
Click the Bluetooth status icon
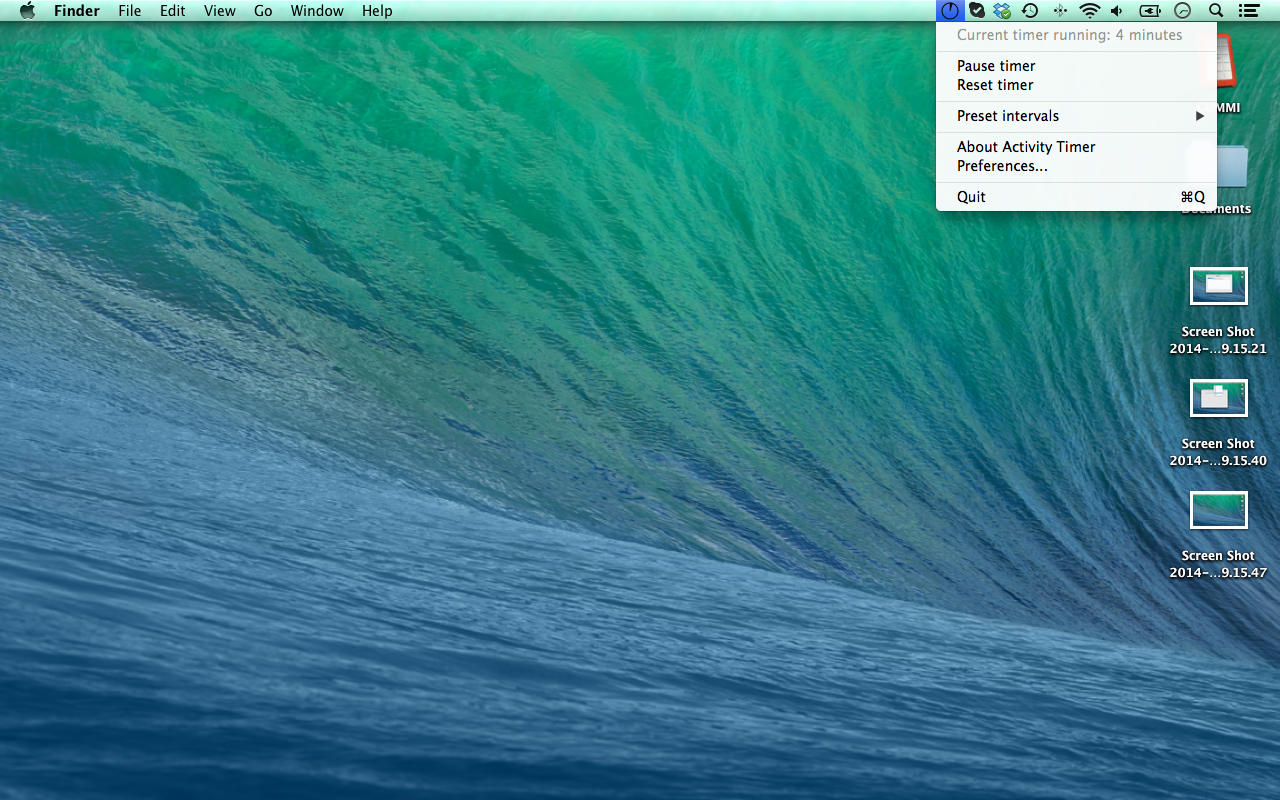pyautogui.click(x=1060, y=11)
